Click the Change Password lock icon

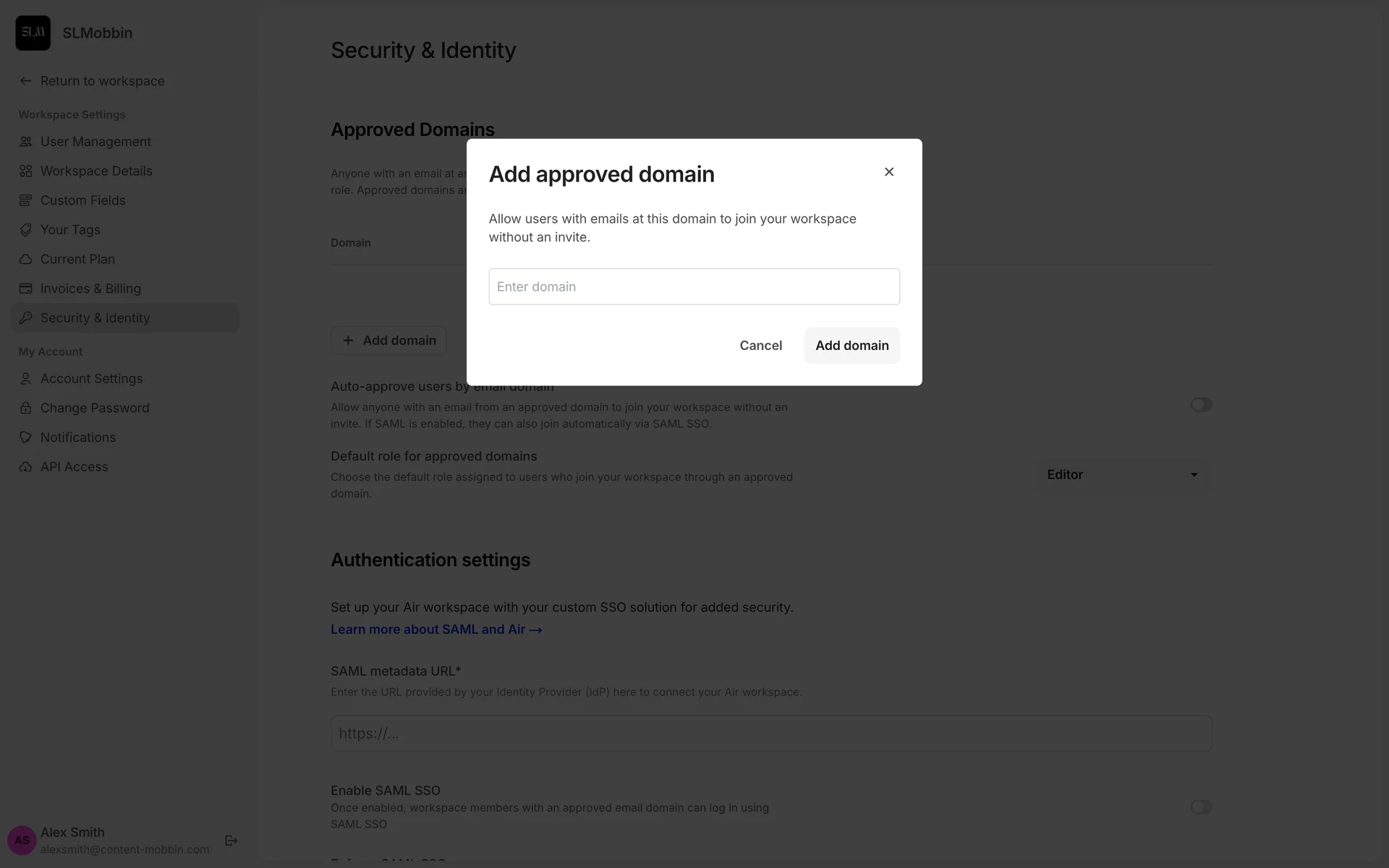(26, 408)
